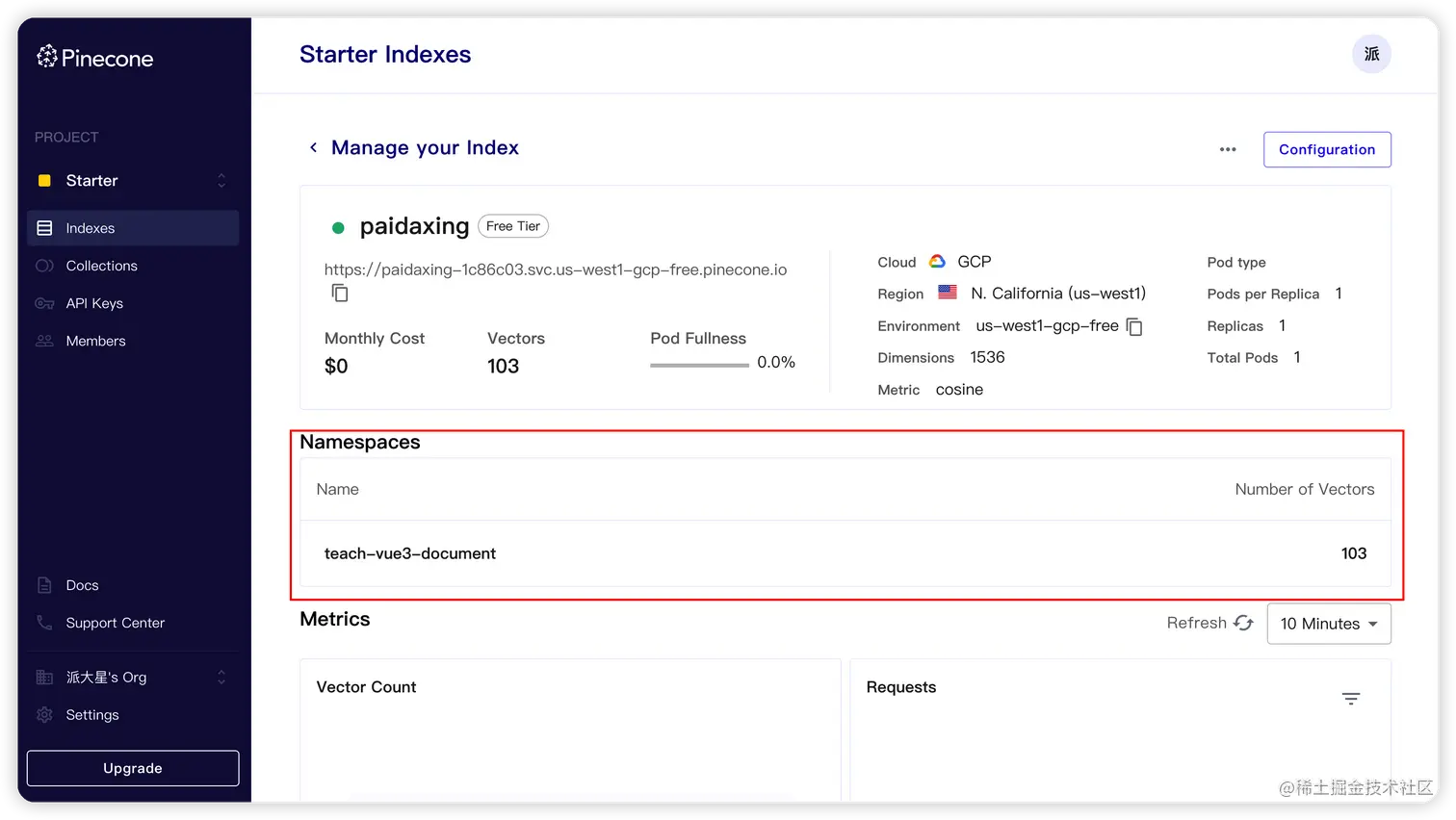1456x820 pixels.
Task: Go back using the chevron arrow
Action: (313, 147)
